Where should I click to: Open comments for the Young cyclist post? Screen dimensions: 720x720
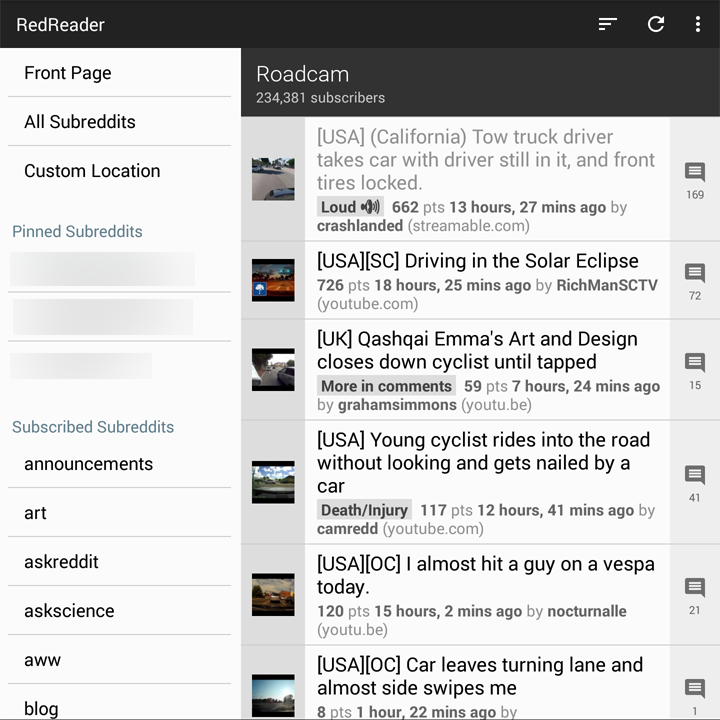coord(695,483)
